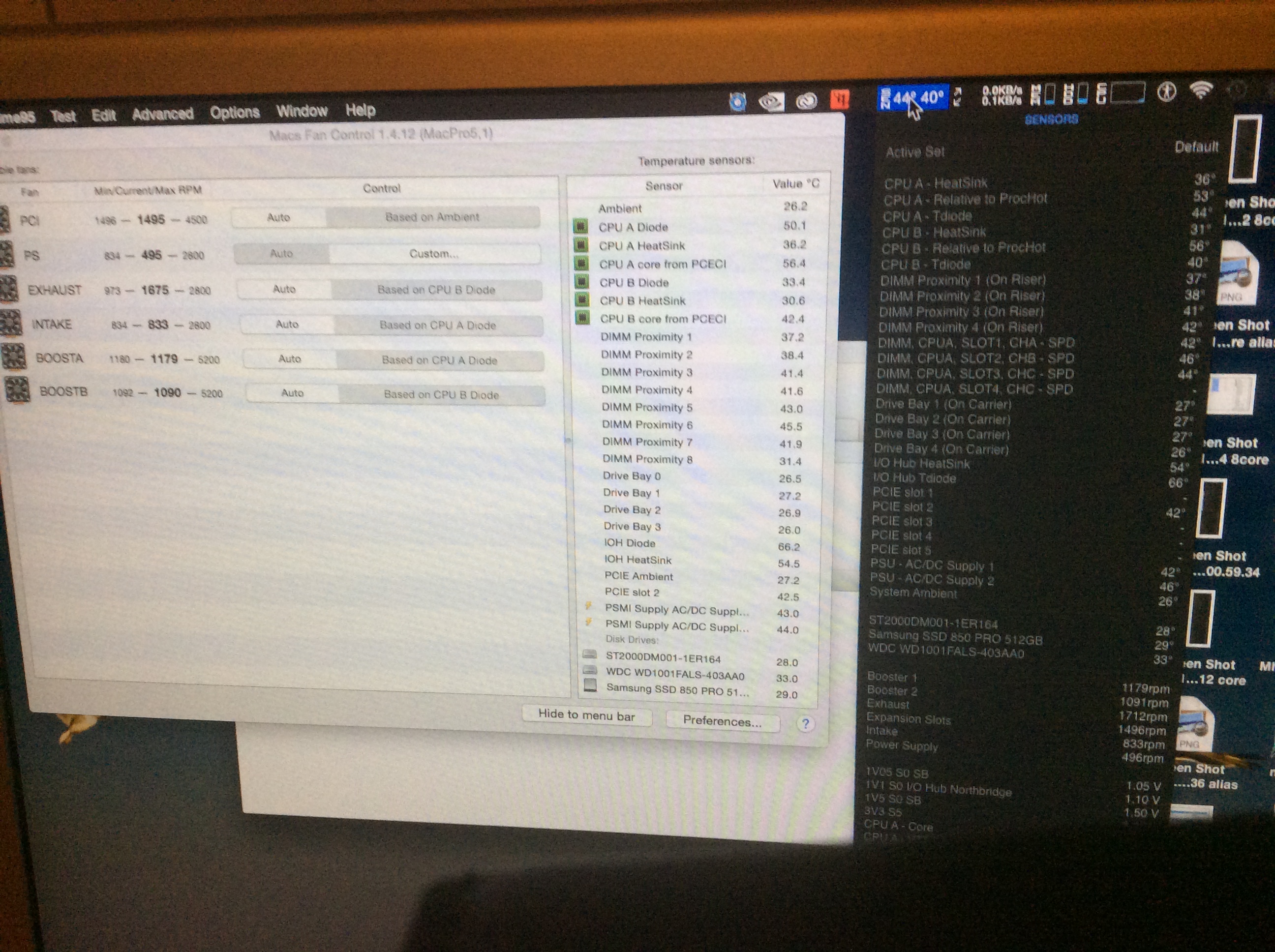Switch PS fan to Auto mode
This screenshot has height=952, width=1275.
(x=281, y=254)
